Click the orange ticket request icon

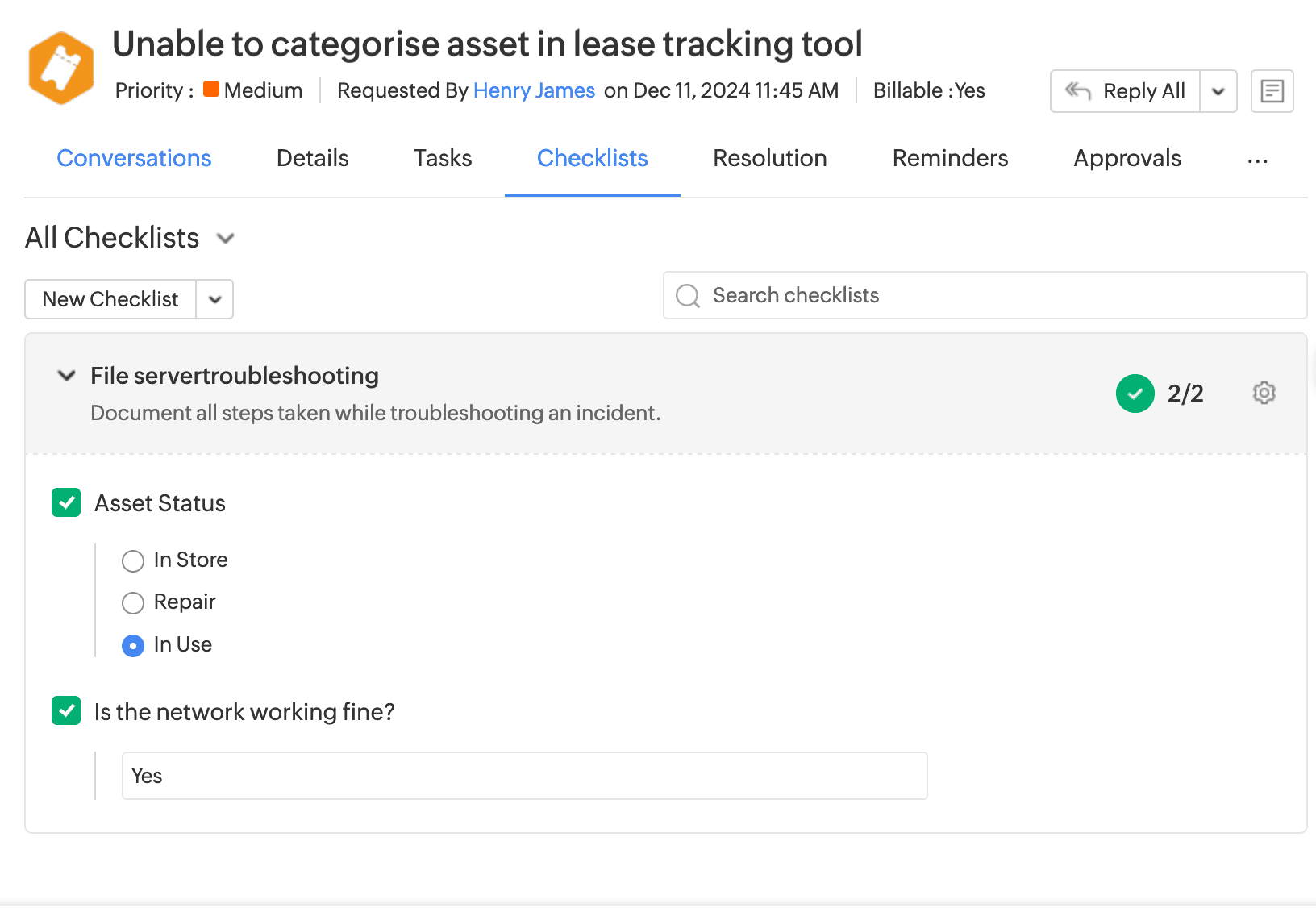[61, 69]
